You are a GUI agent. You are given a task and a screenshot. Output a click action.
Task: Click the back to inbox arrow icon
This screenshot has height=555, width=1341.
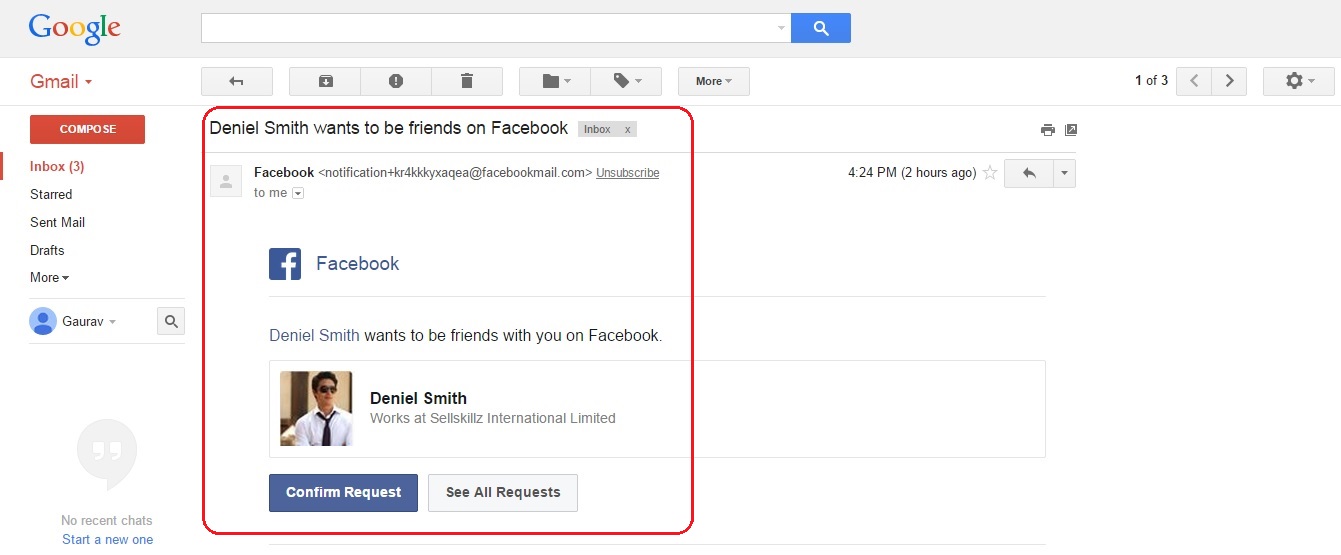[236, 81]
